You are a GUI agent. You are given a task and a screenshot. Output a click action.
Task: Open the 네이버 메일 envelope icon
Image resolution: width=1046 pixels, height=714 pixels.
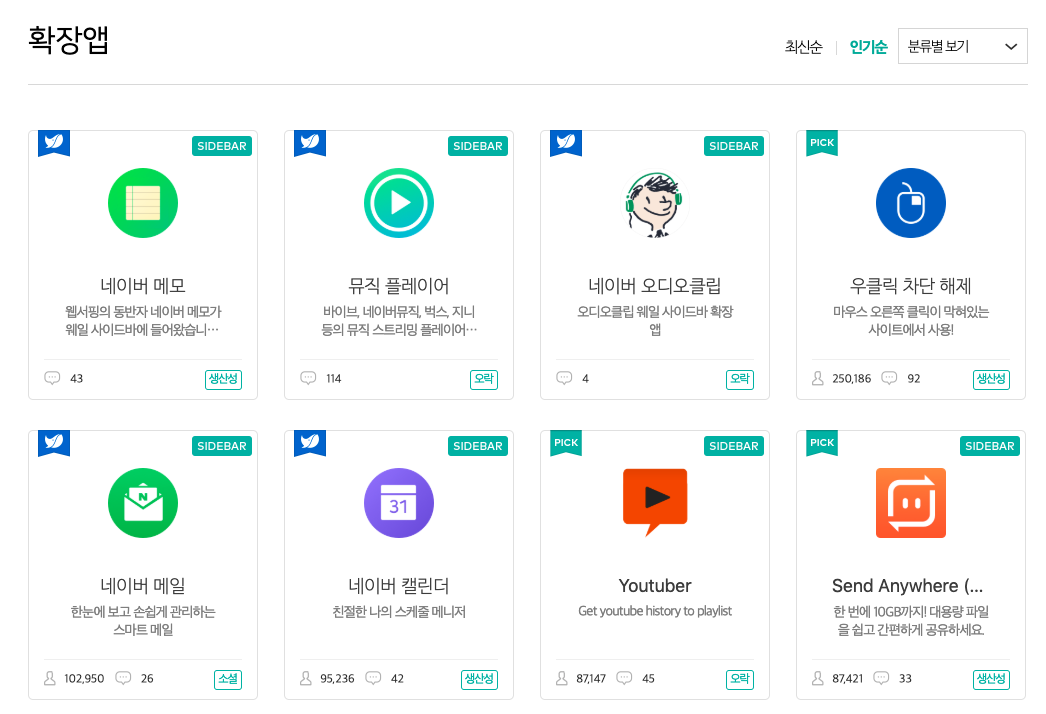point(143,503)
